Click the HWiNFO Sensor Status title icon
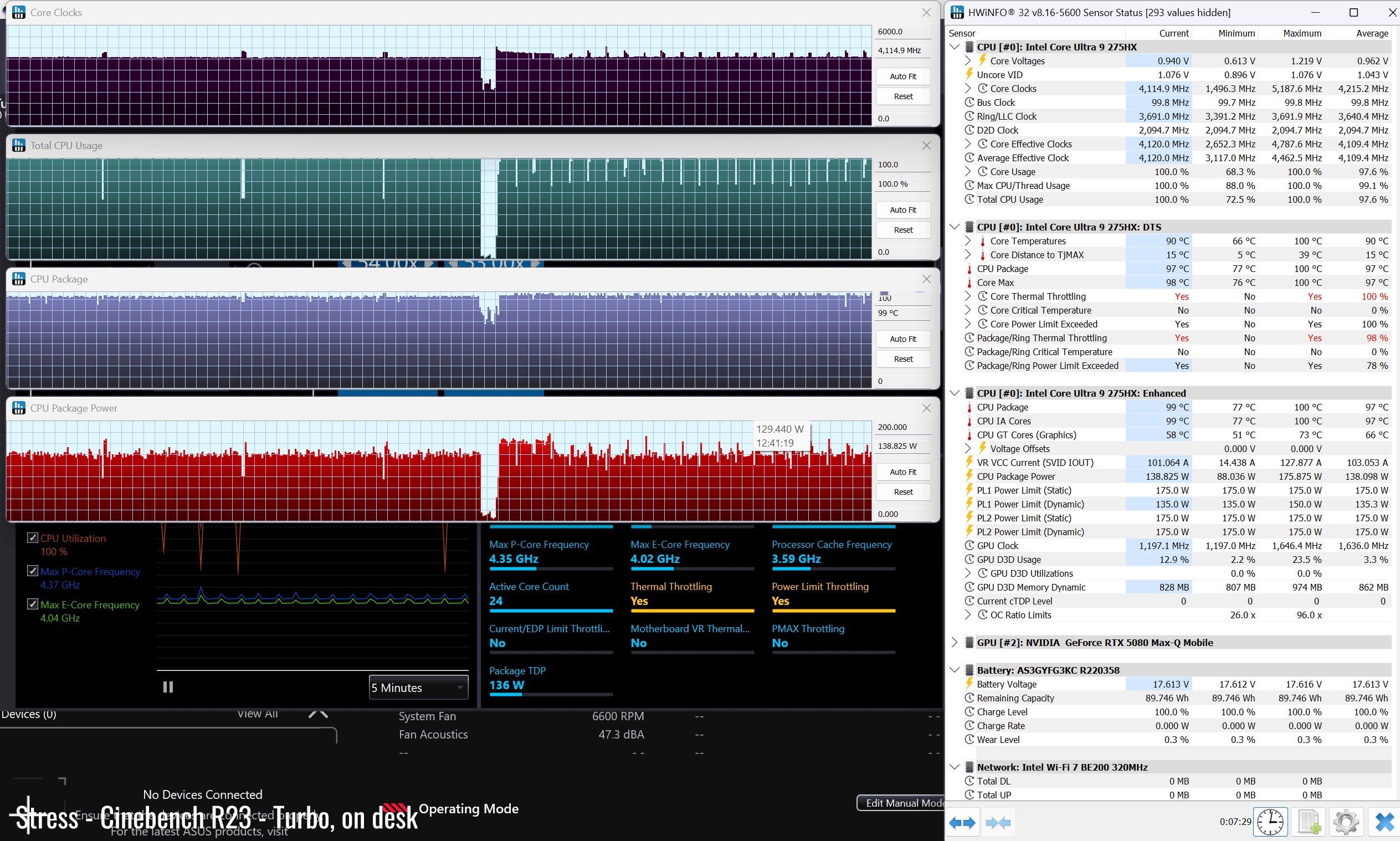Image resolution: width=1400 pixels, height=841 pixels. [957, 12]
